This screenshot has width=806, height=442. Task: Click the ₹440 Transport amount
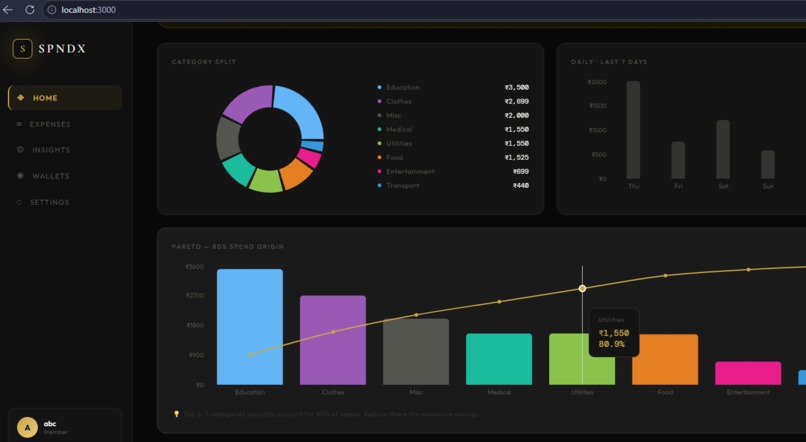point(521,186)
